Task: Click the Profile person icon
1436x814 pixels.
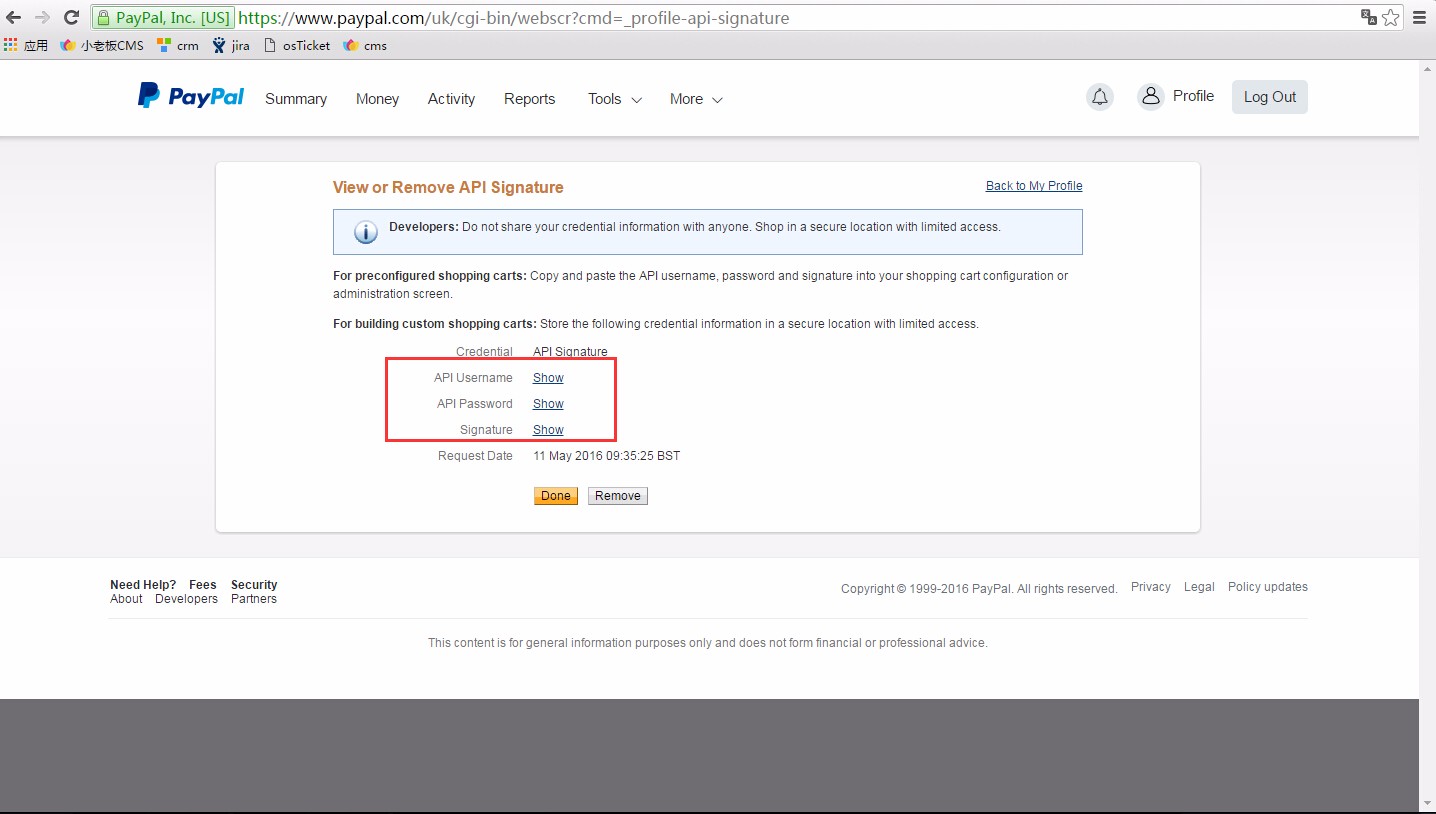Action: [x=1151, y=97]
